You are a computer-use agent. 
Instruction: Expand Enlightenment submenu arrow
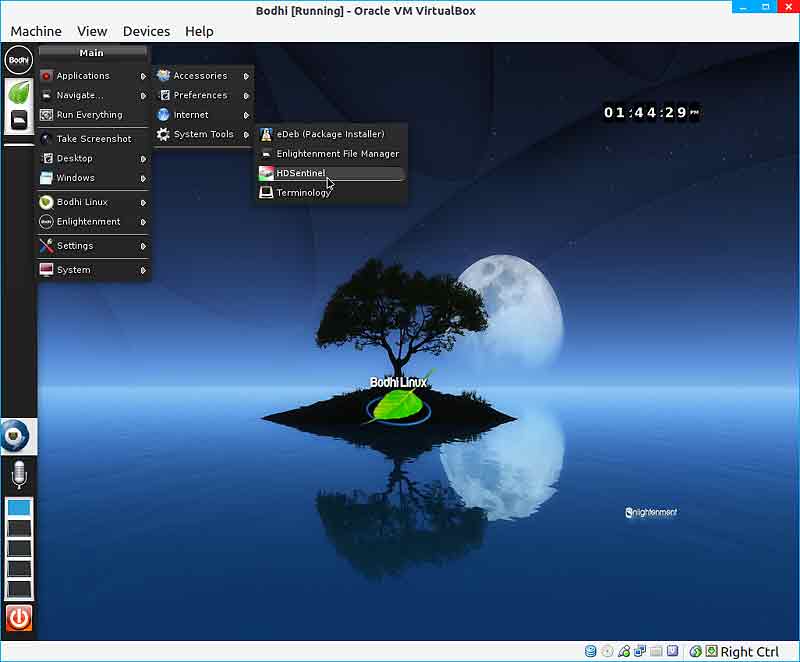pyautogui.click(x=143, y=222)
